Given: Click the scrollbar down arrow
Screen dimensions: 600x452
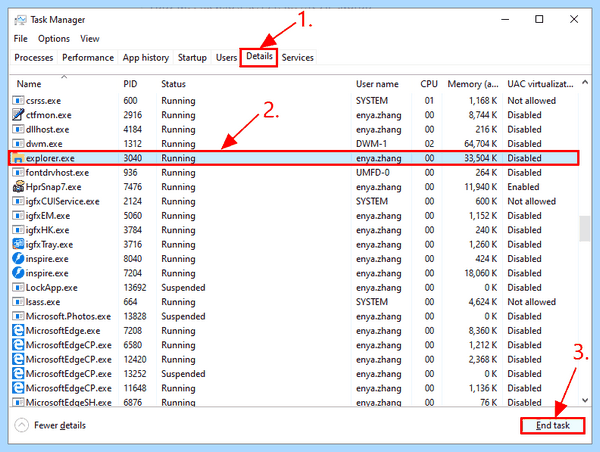Looking at the screenshot, I should 585,400.
